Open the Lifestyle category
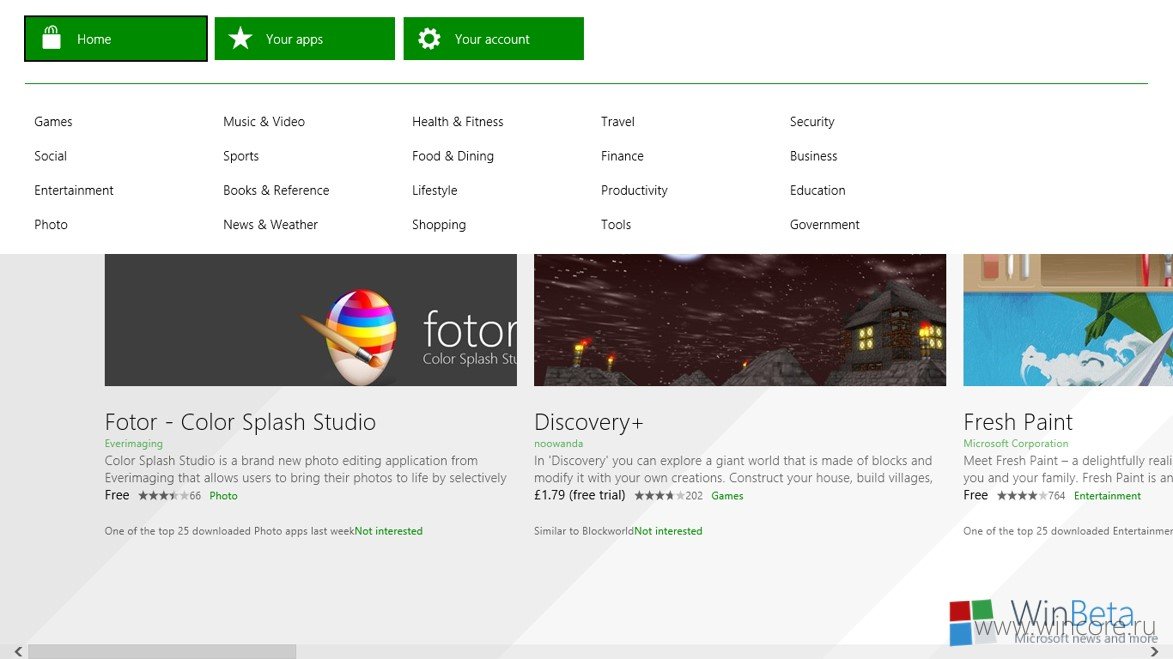Image resolution: width=1173 pixels, height=659 pixels. click(434, 190)
